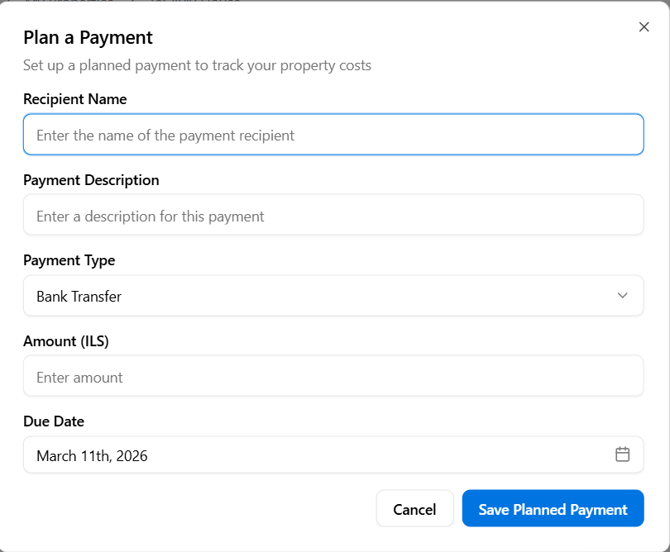This screenshot has width=670, height=552.
Task: Click the subtitle about tracking property costs
Action: (197, 66)
